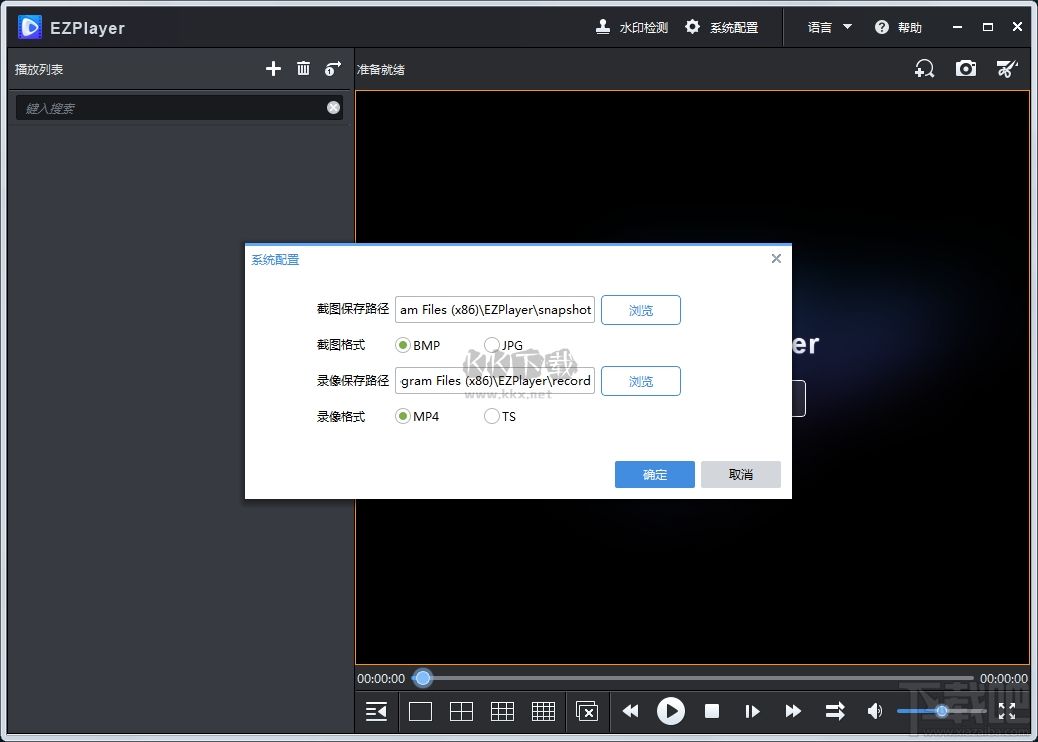This screenshot has height=742, width=1038.
Task: Open 水印检测 watermark detection
Action: 631,27
